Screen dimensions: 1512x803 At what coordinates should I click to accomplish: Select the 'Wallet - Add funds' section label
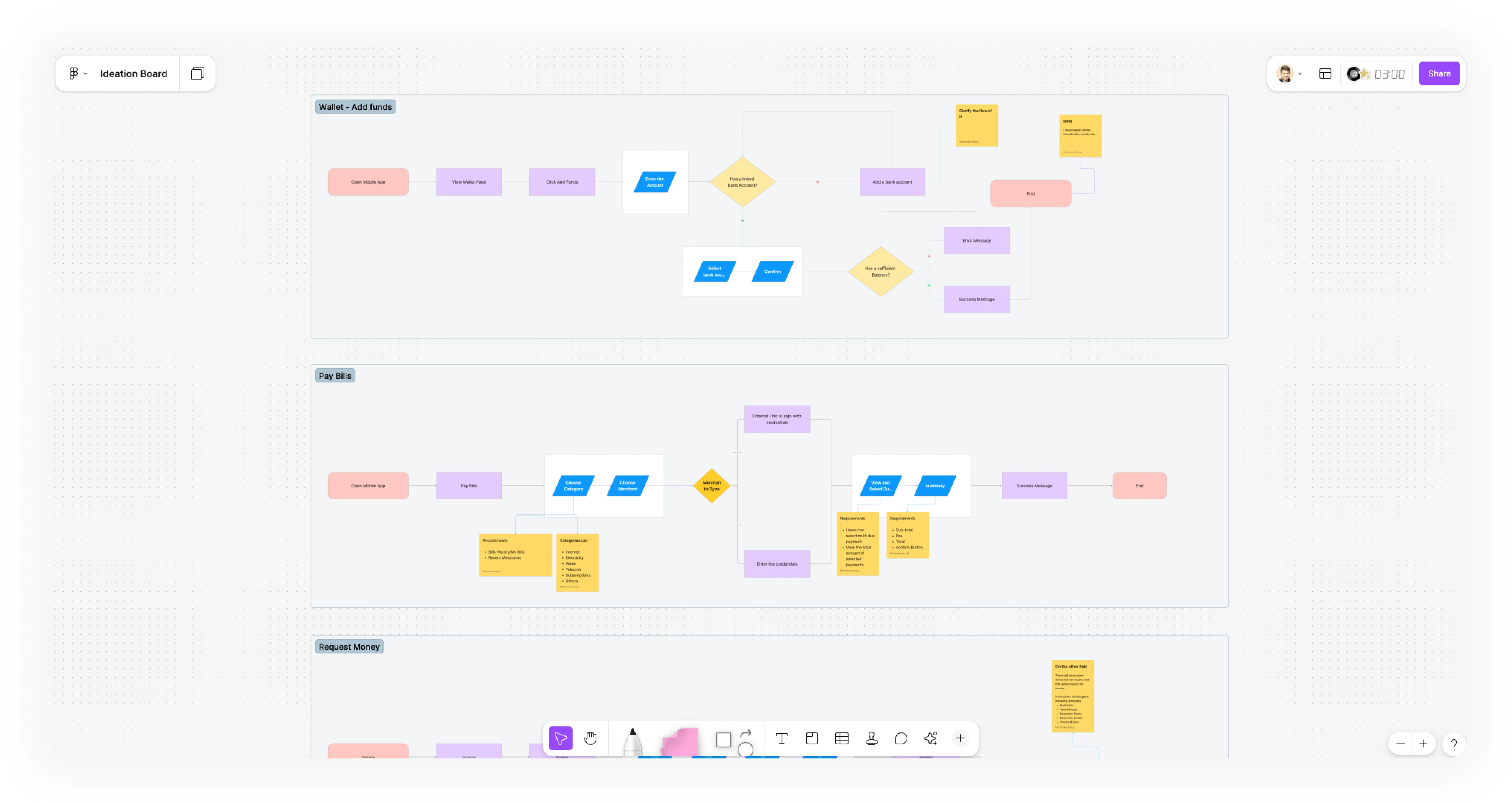[355, 107]
